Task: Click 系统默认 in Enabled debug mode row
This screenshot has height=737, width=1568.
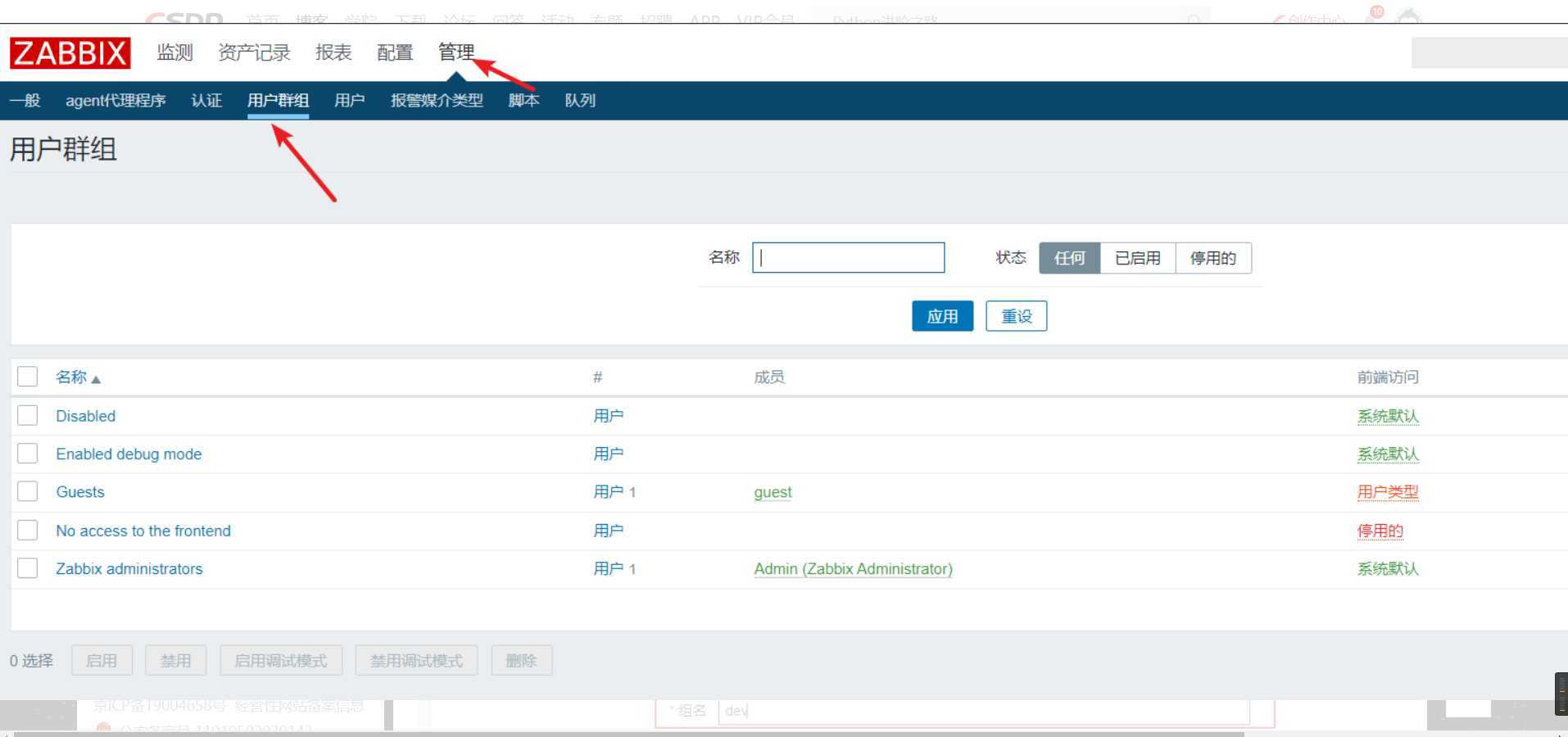Action: [x=1388, y=454]
